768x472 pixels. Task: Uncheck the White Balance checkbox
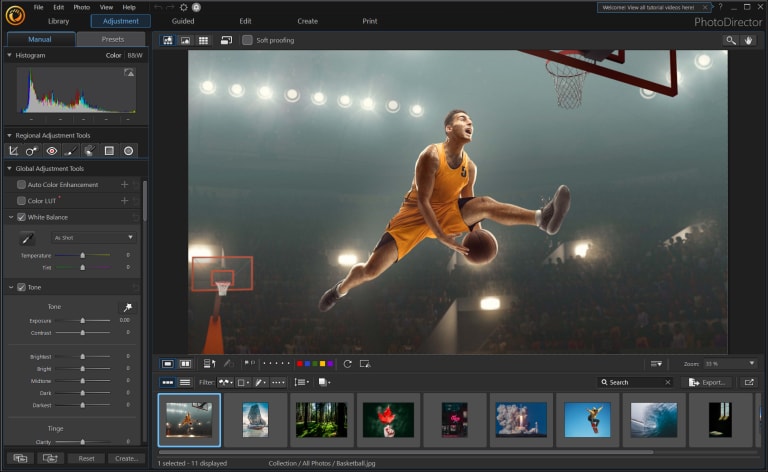click(22, 217)
